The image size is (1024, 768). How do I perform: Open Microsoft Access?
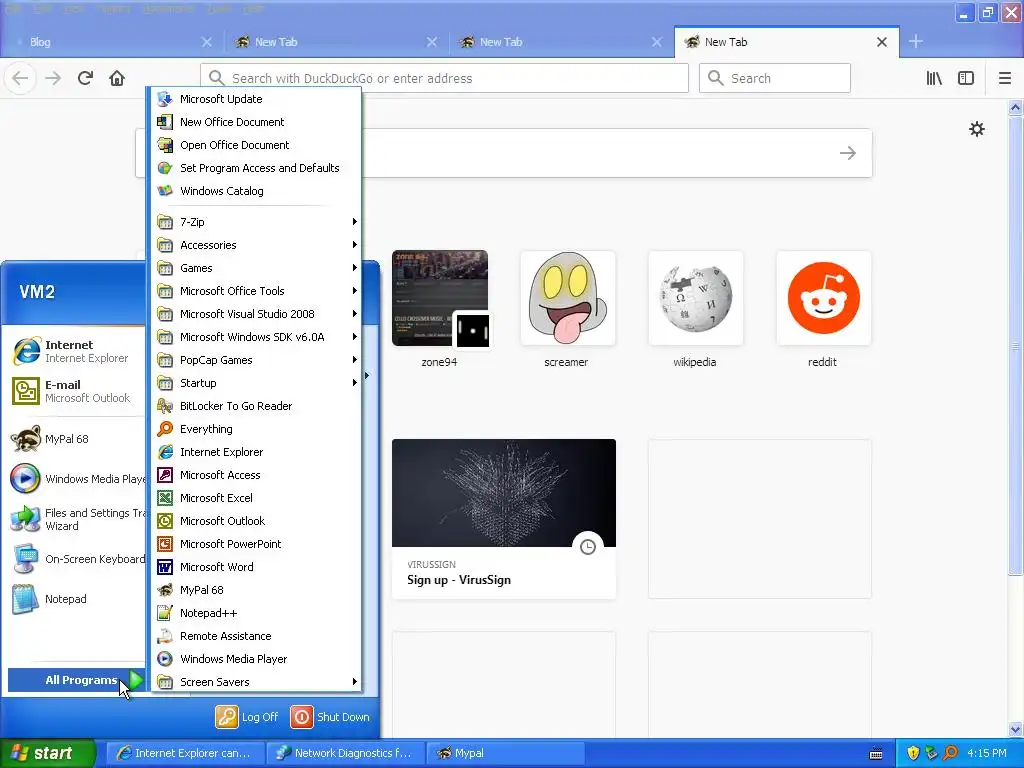(x=256, y=475)
